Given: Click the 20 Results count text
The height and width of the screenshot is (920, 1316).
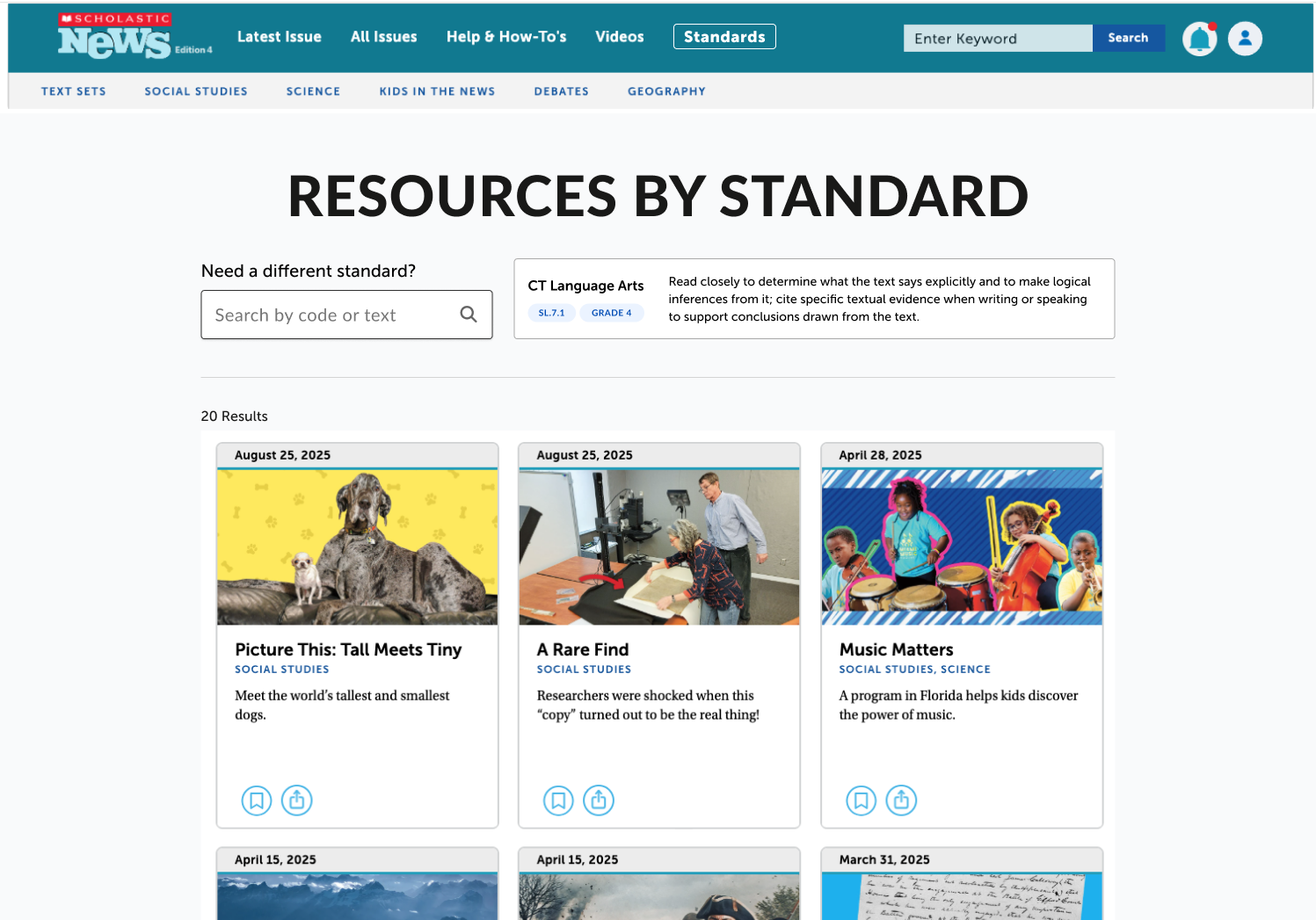Looking at the screenshot, I should tap(234, 417).
